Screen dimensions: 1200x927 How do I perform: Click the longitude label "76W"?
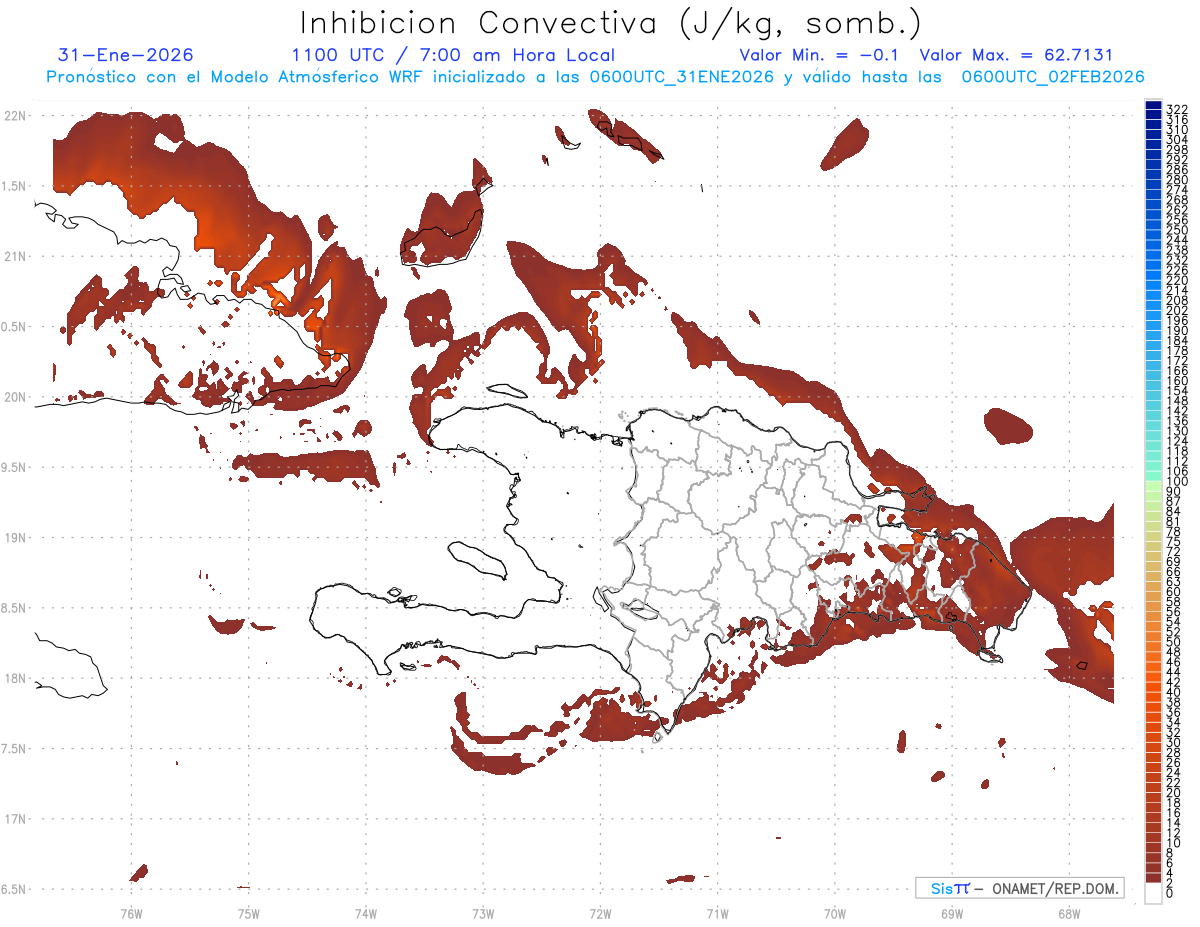pyautogui.click(x=132, y=913)
